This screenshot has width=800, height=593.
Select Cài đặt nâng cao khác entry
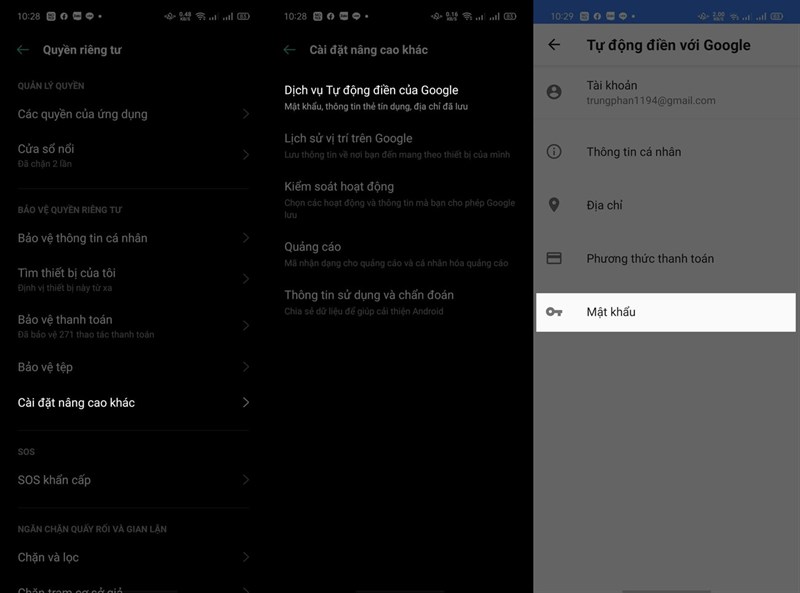133,403
